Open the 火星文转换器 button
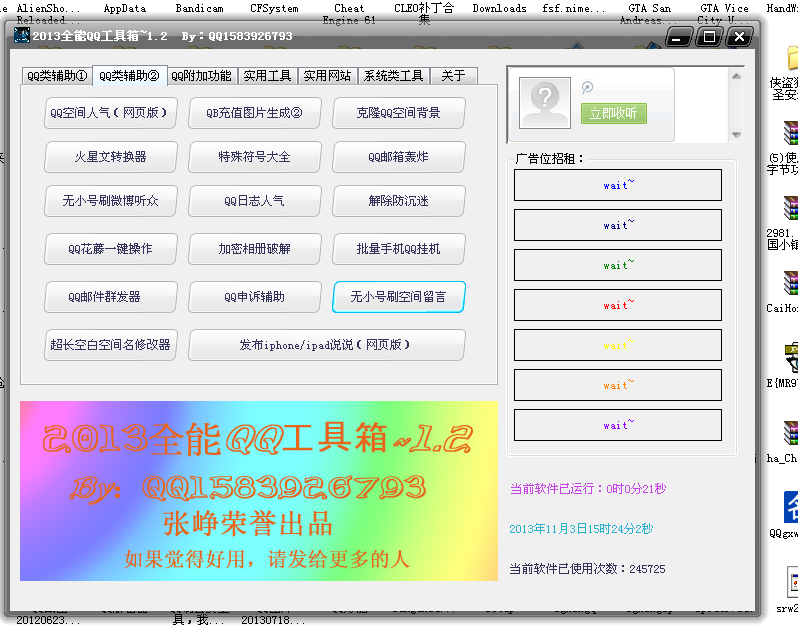 110,157
